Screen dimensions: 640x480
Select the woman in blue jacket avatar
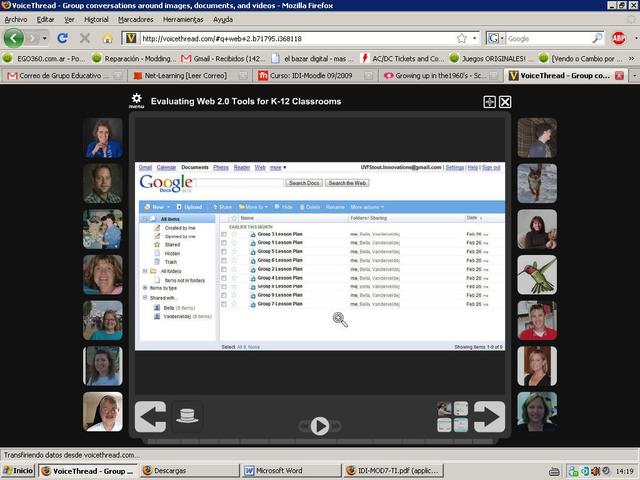pyautogui.click(x=103, y=138)
